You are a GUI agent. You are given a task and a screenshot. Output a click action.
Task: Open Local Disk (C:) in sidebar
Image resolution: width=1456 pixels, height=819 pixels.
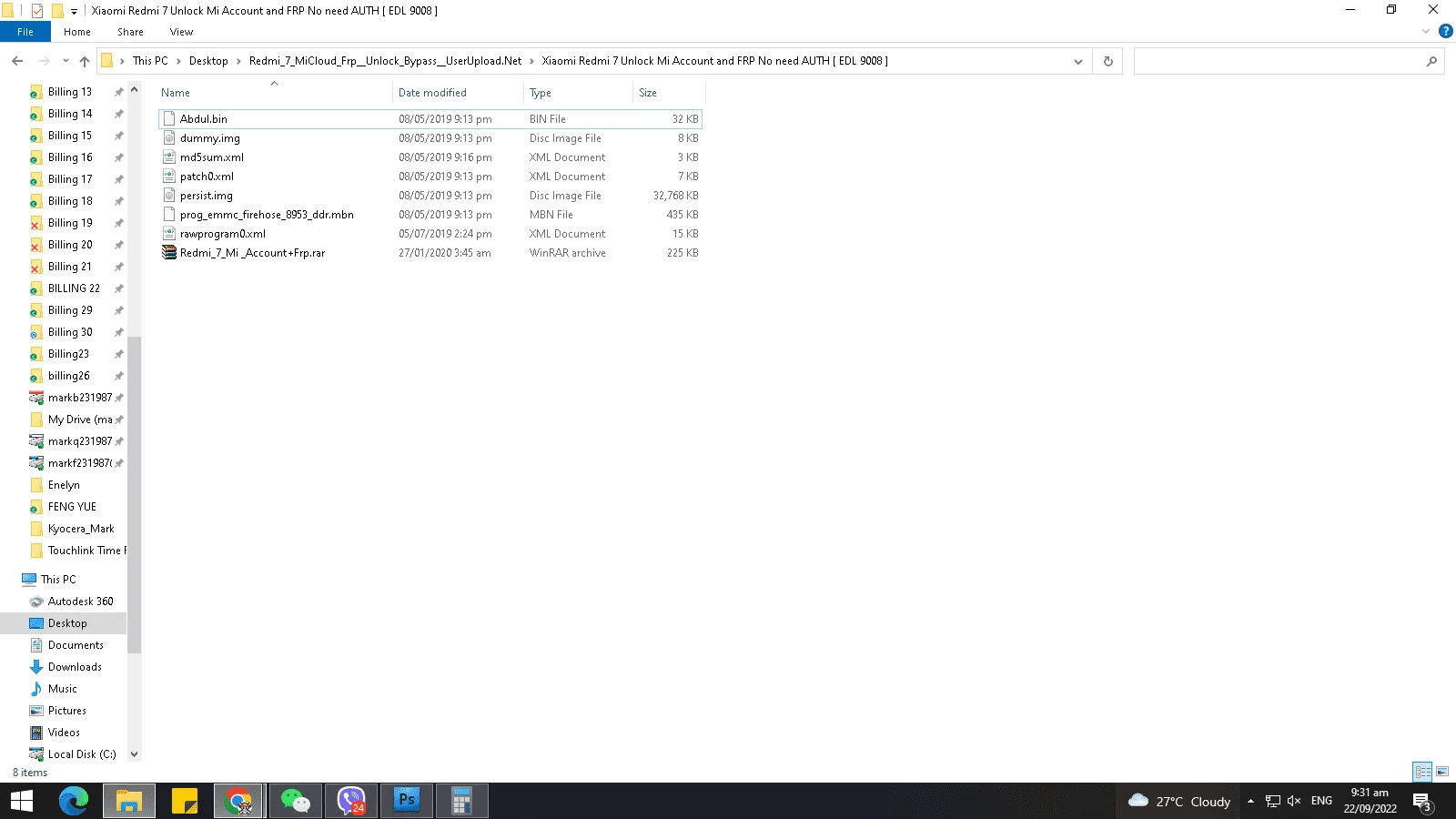(x=82, y=754)
